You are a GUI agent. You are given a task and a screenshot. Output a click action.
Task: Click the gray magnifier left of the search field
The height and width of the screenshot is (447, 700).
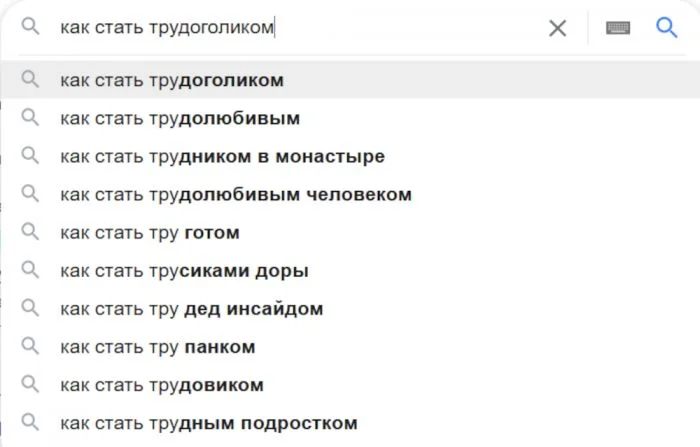[x=30, y=27]
